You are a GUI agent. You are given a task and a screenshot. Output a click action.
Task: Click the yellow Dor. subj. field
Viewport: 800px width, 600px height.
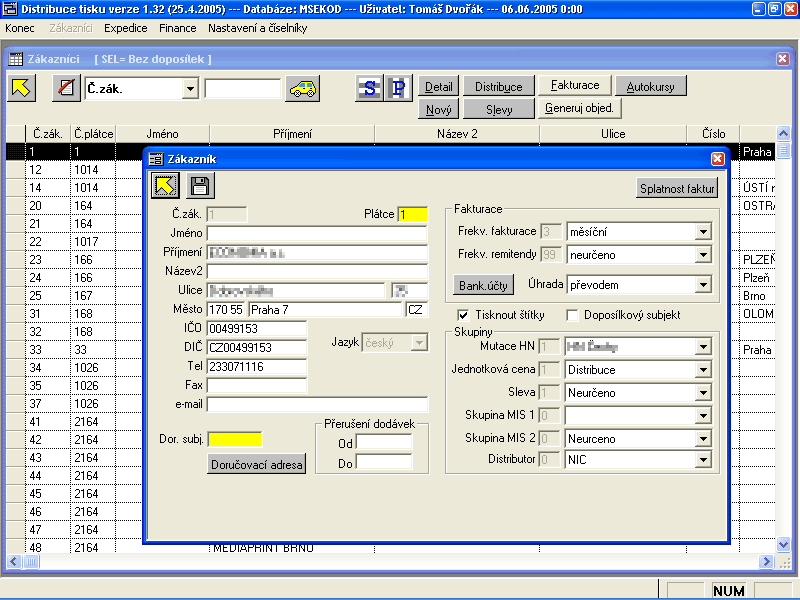click(x=234, y=439)
